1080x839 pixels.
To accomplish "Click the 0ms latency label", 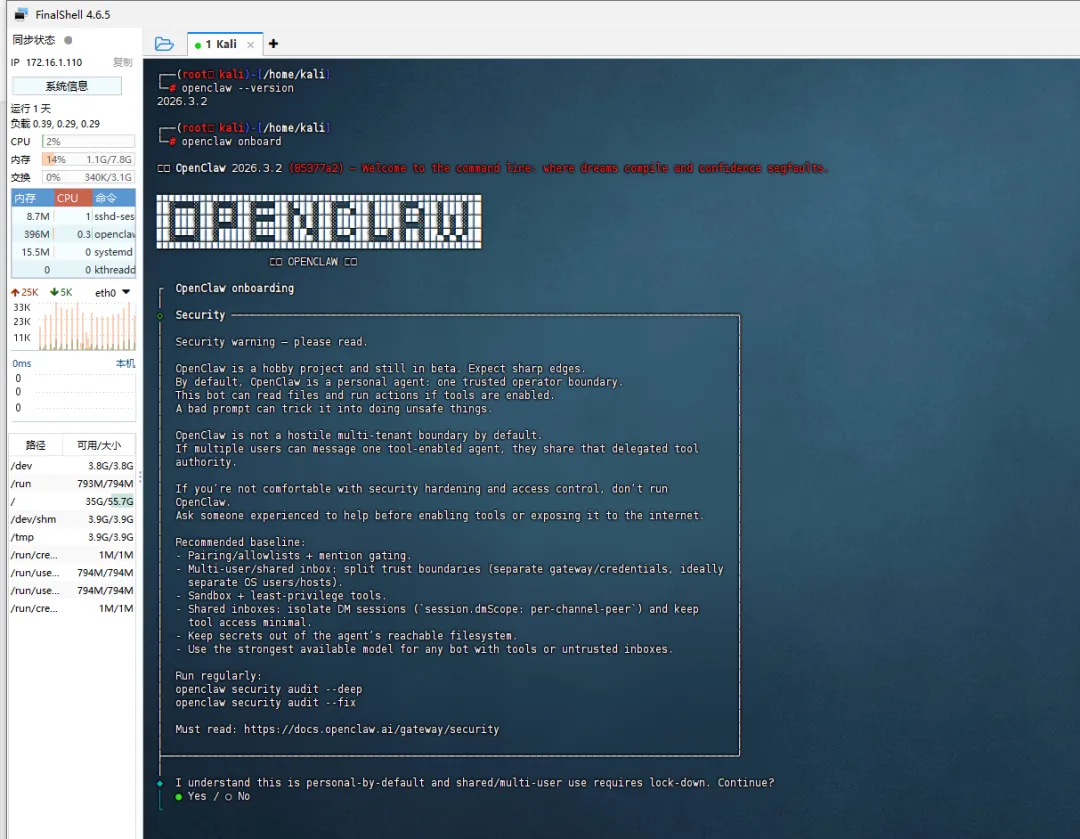I will (22, 364).
